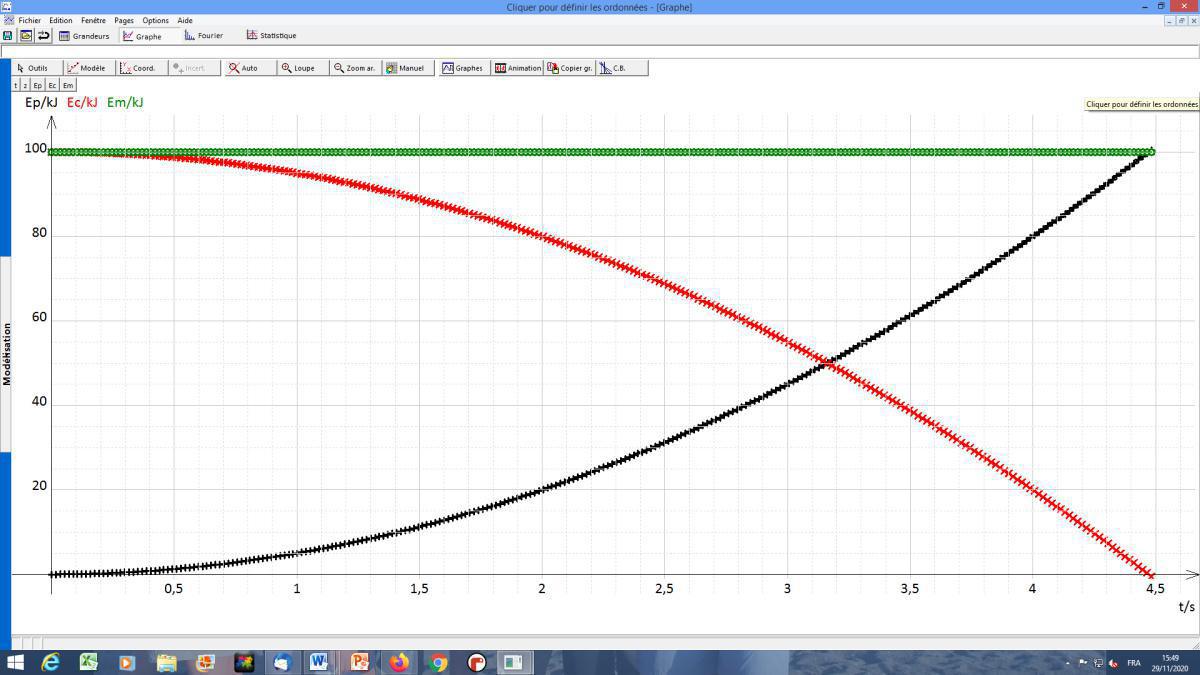Image resolution: width=1200 pixels, height=675 pixels.
Task: Click the Ep/kJ ordinate axis label
Action: pyautogui.click(x=41, y=102)
